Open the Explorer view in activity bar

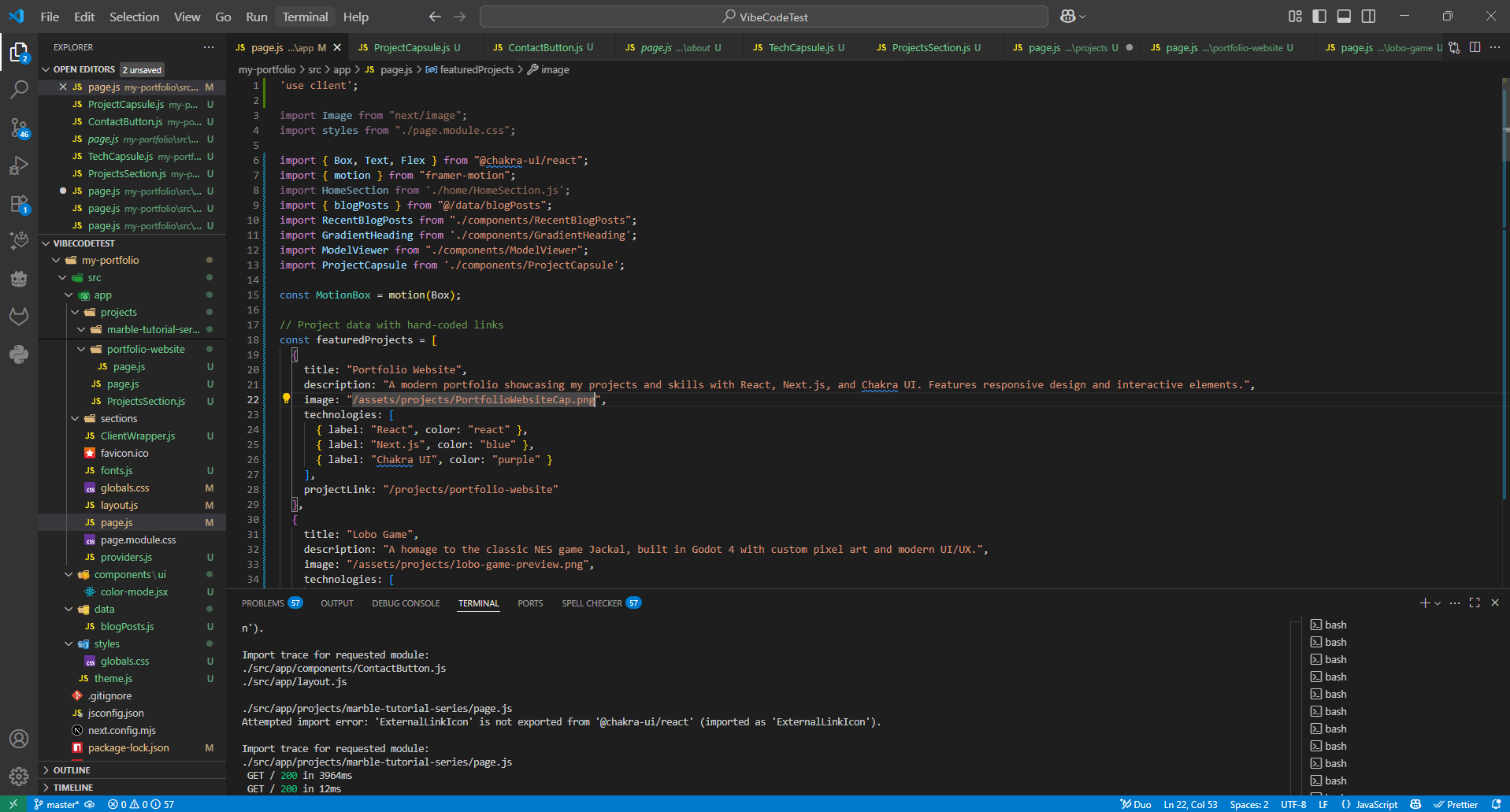point(19,53)
